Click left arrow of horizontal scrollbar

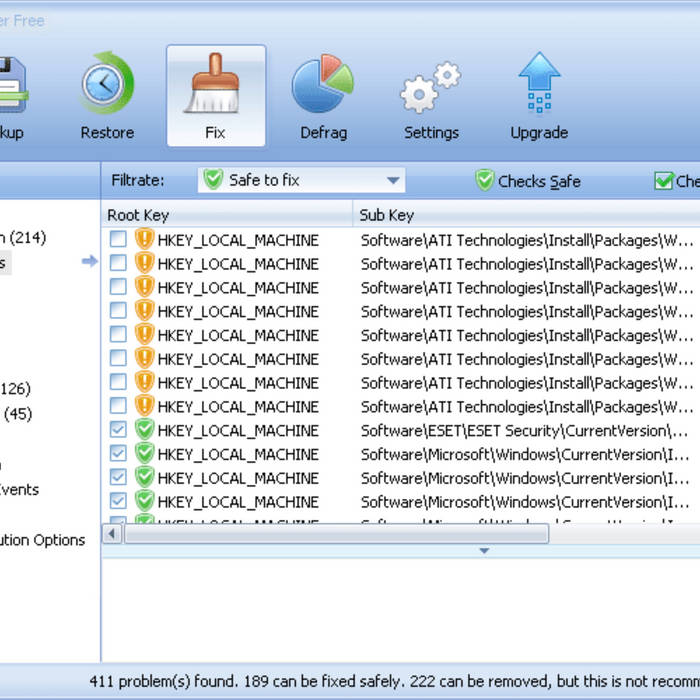click(112, 534)
